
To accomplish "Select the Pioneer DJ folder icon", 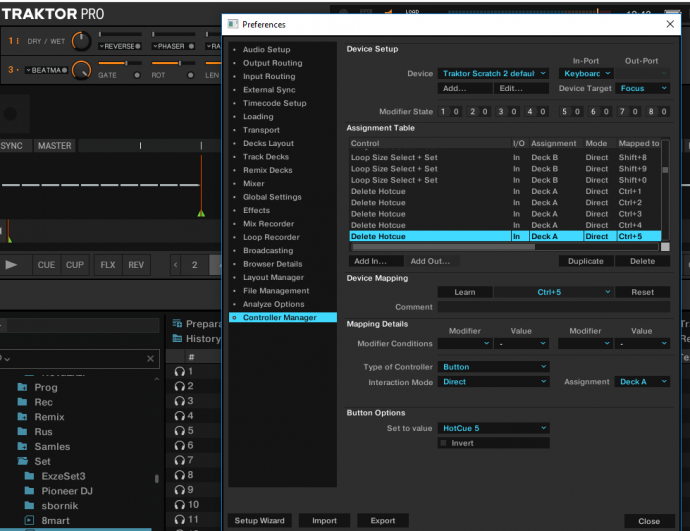I will pyautogui.click(x=29, y=491).
